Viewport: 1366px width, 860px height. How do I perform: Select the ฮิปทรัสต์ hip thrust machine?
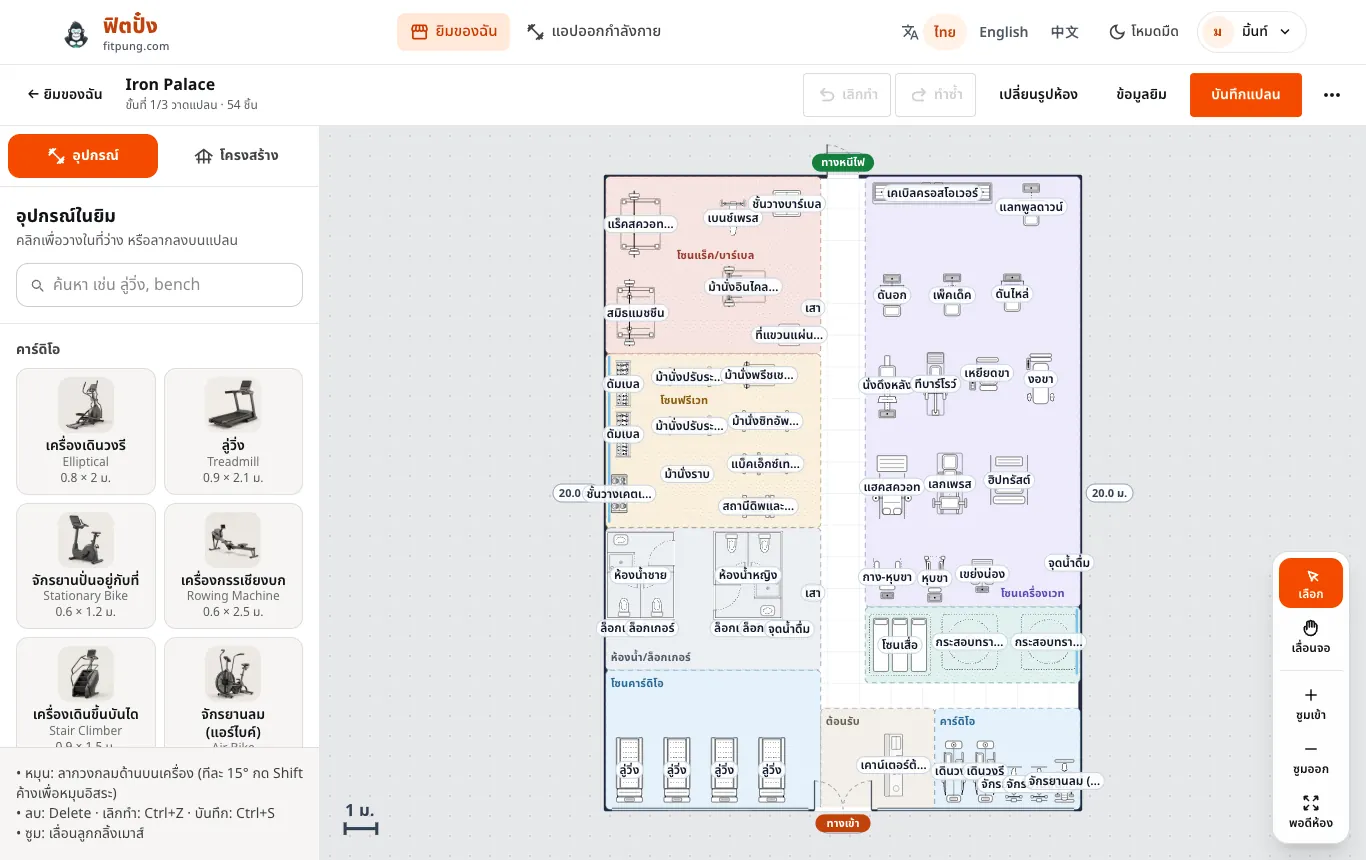click(1009, 479)
